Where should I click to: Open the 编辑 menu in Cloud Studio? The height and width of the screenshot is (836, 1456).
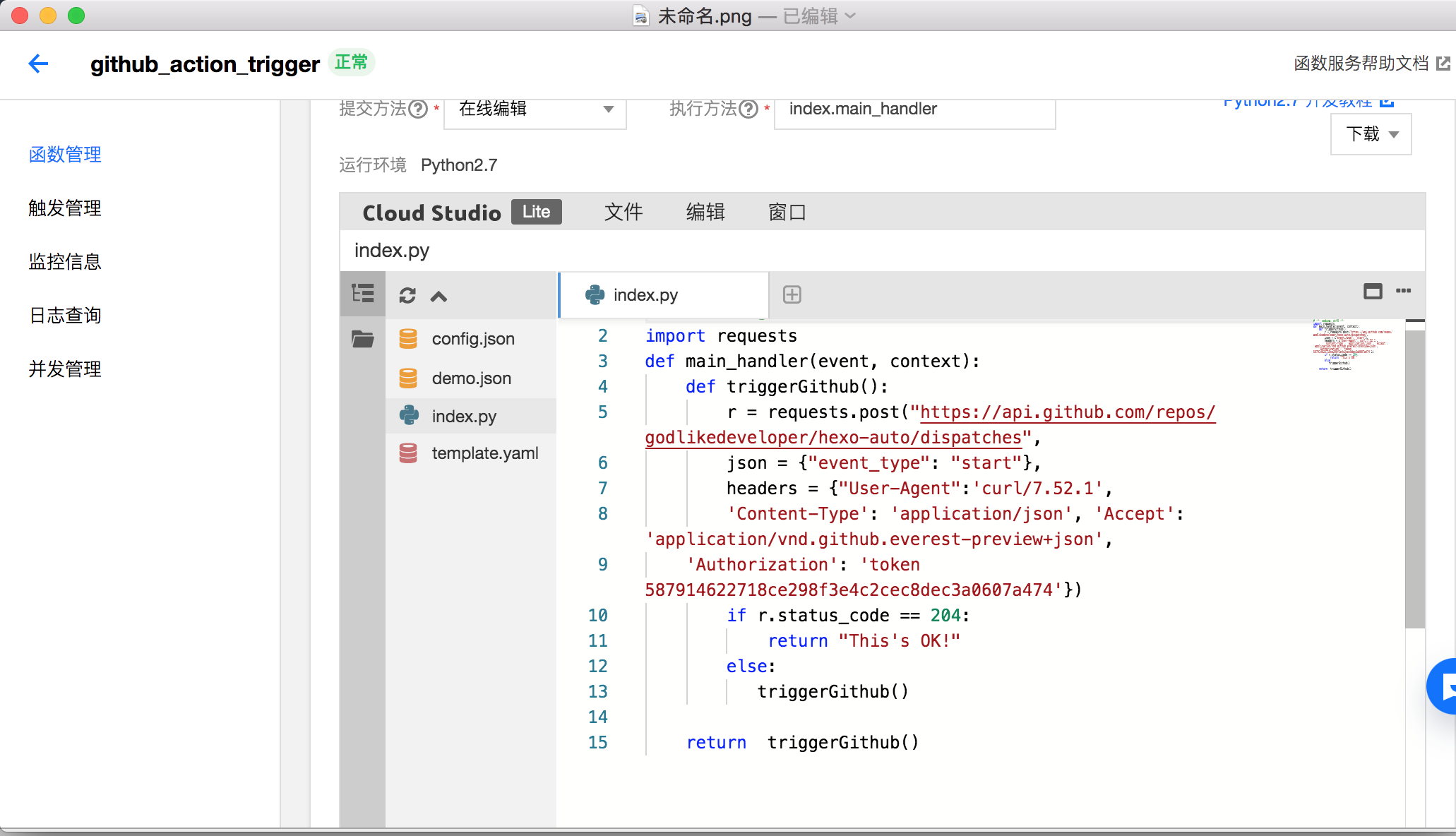(705, 212)
